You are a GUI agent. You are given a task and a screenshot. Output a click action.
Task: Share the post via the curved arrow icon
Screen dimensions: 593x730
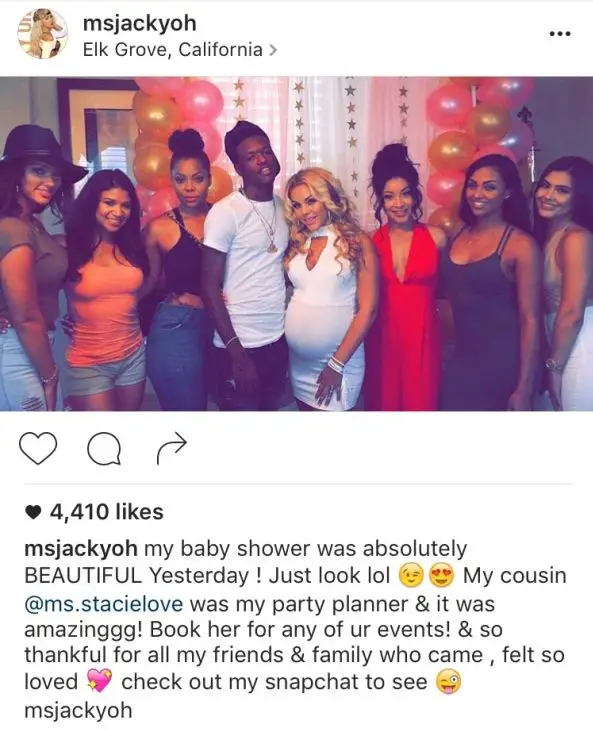[x=172, y=449]
